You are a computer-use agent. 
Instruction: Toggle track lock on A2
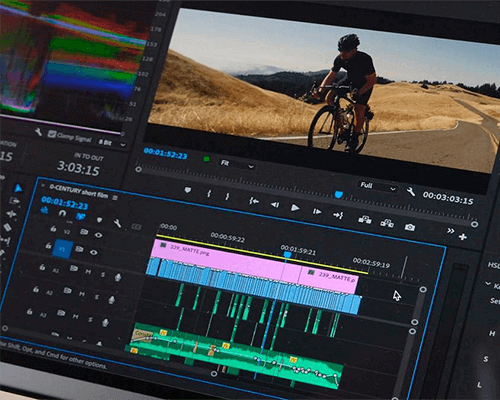[x=35, y=289]
